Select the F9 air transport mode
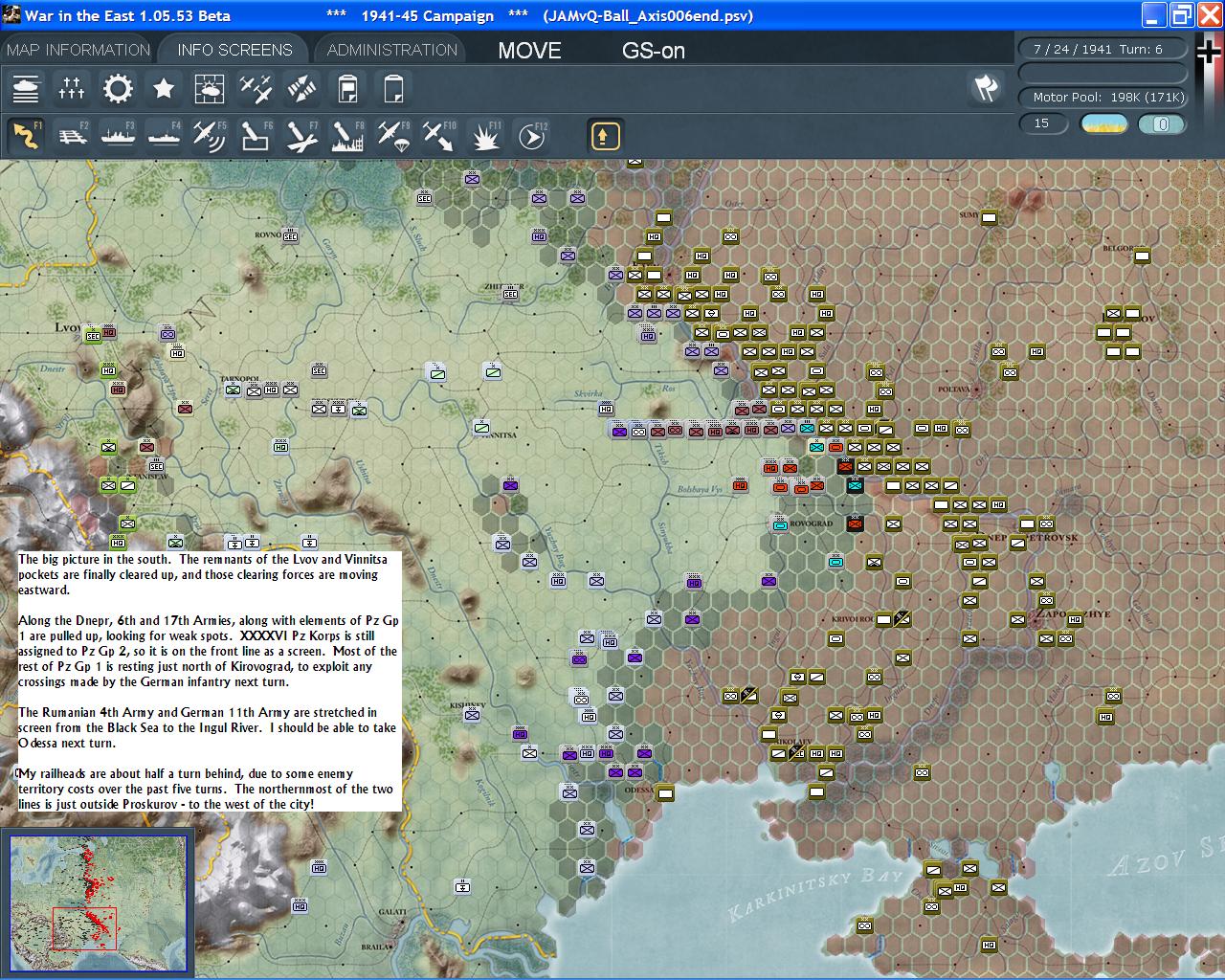This screenshot has width=1225, height=980. [393, 136]
